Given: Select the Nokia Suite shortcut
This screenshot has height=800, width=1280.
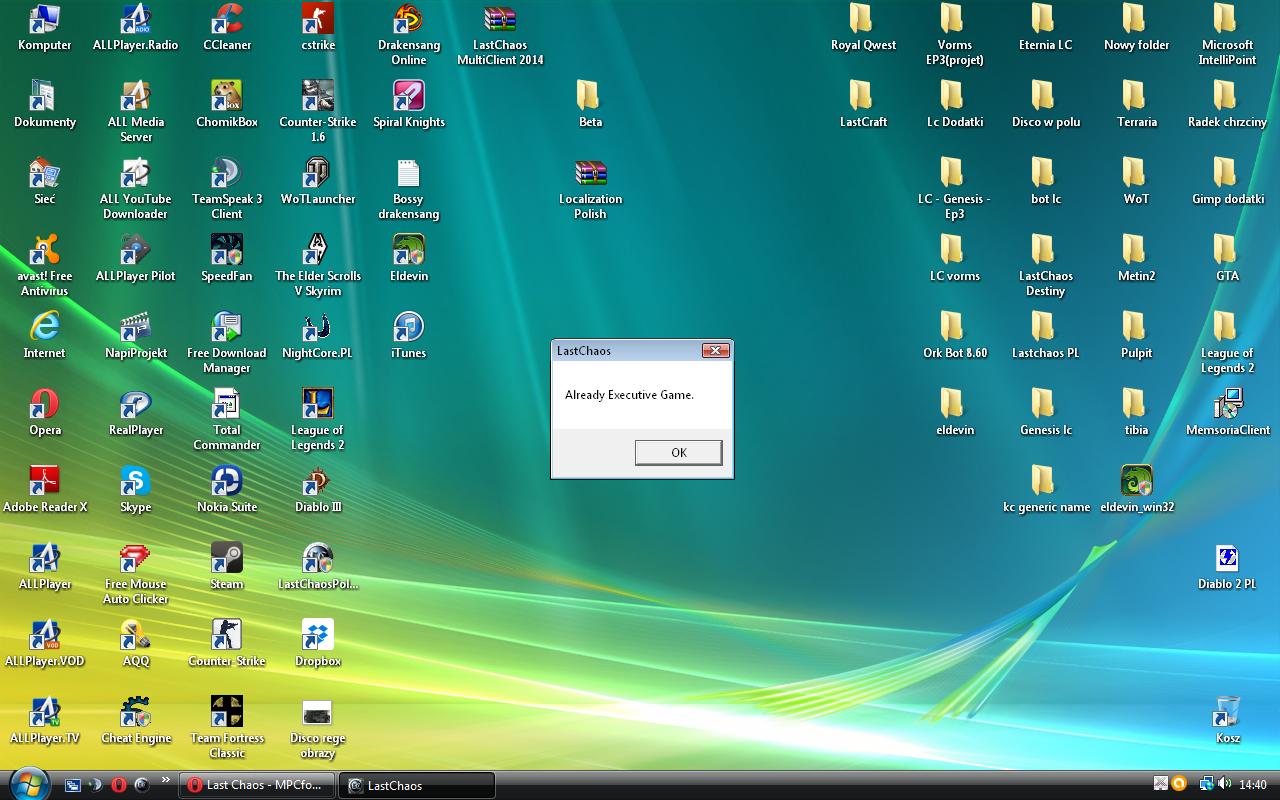Looking at the screenshot, I should coord(227,490).
